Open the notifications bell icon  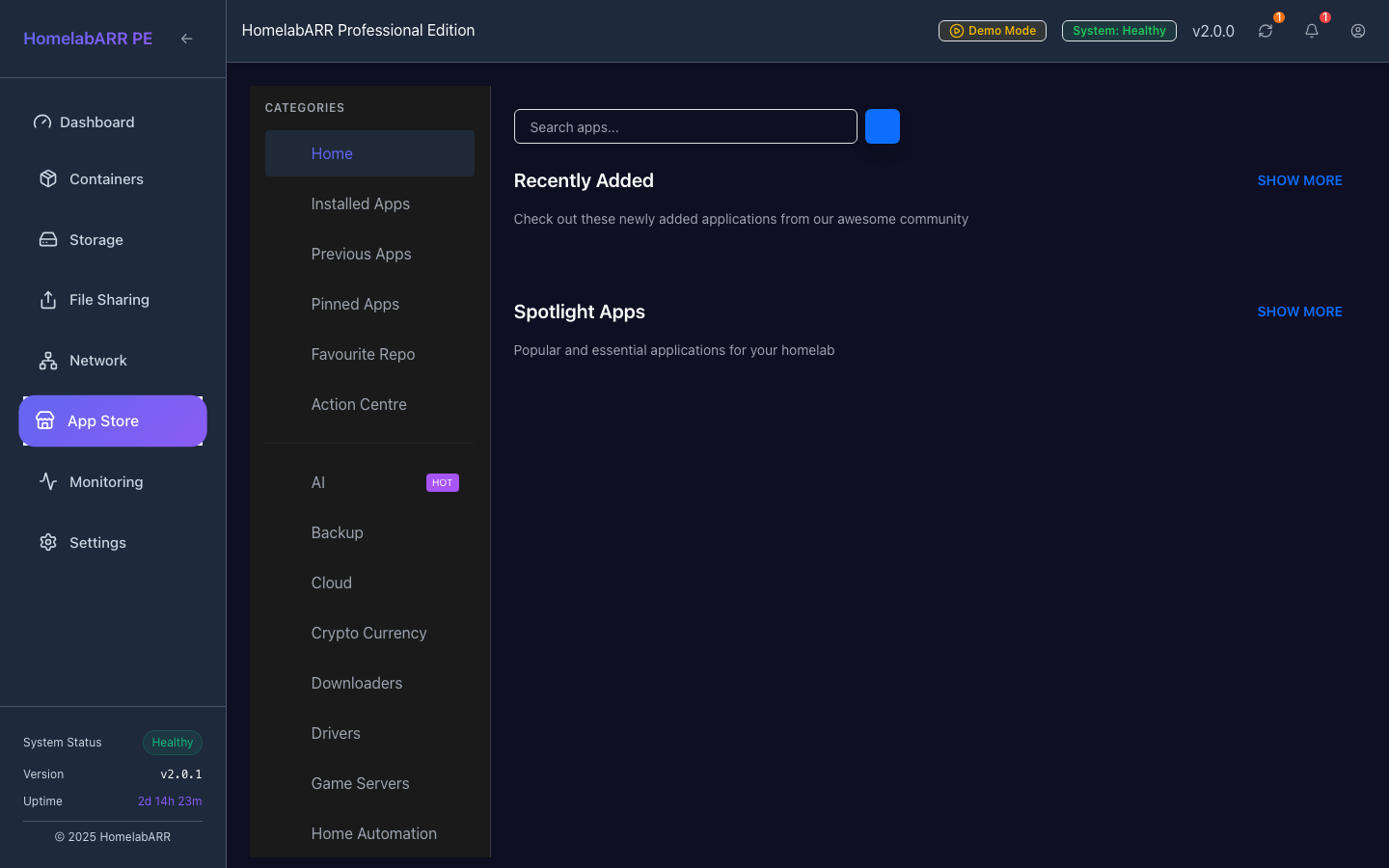pos(1312,31)
